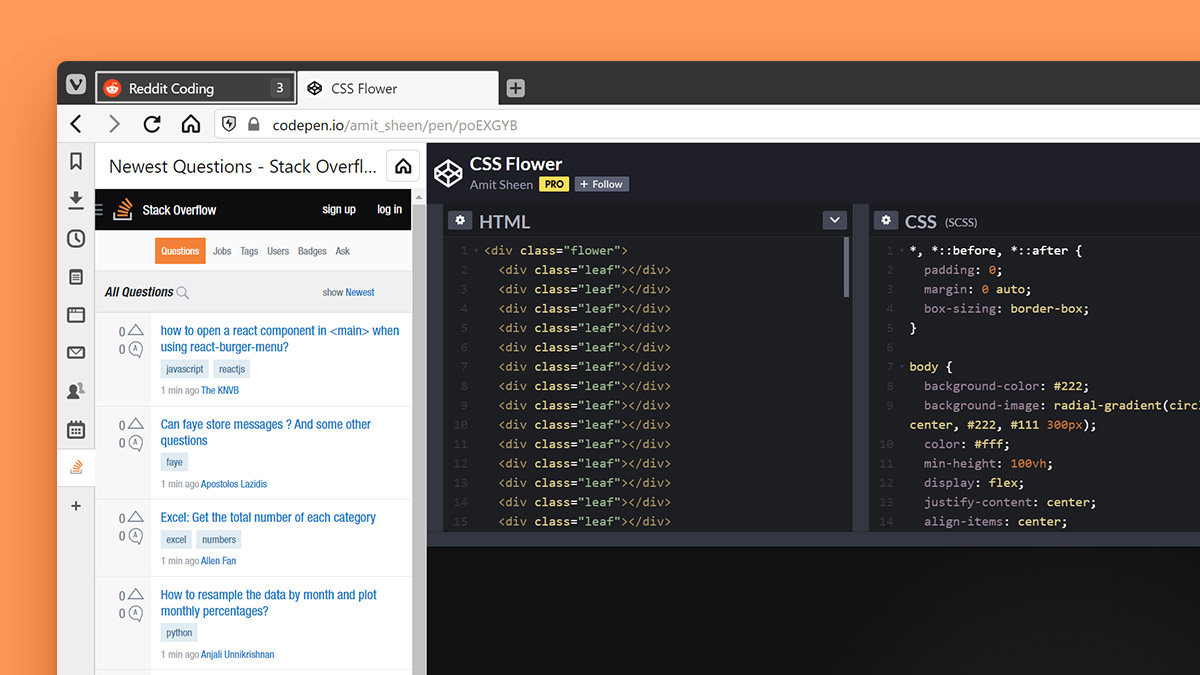Open the Mail panel envelope icon
The image size is (1200, 675).
(76, 353)
